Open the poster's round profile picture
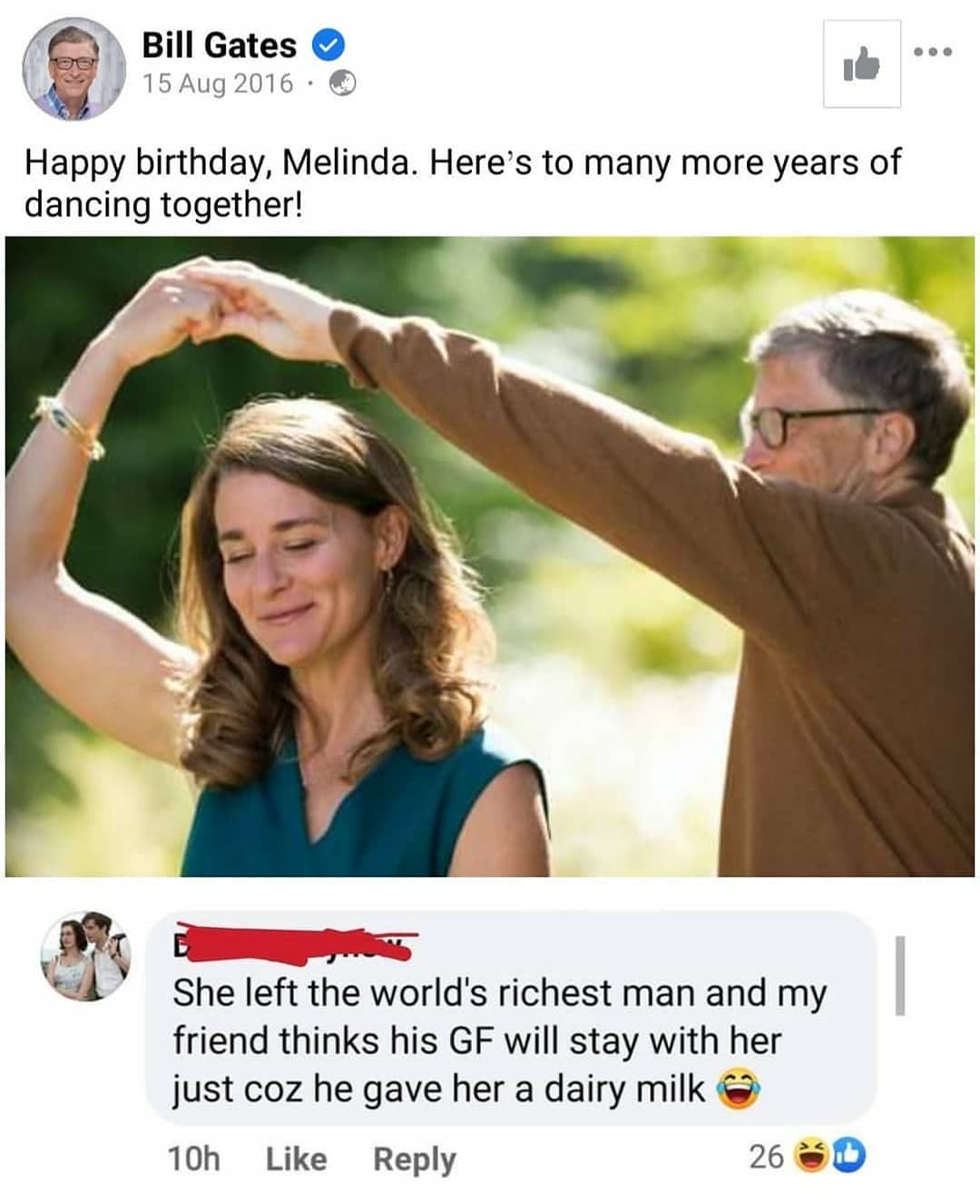 (73, 69)
